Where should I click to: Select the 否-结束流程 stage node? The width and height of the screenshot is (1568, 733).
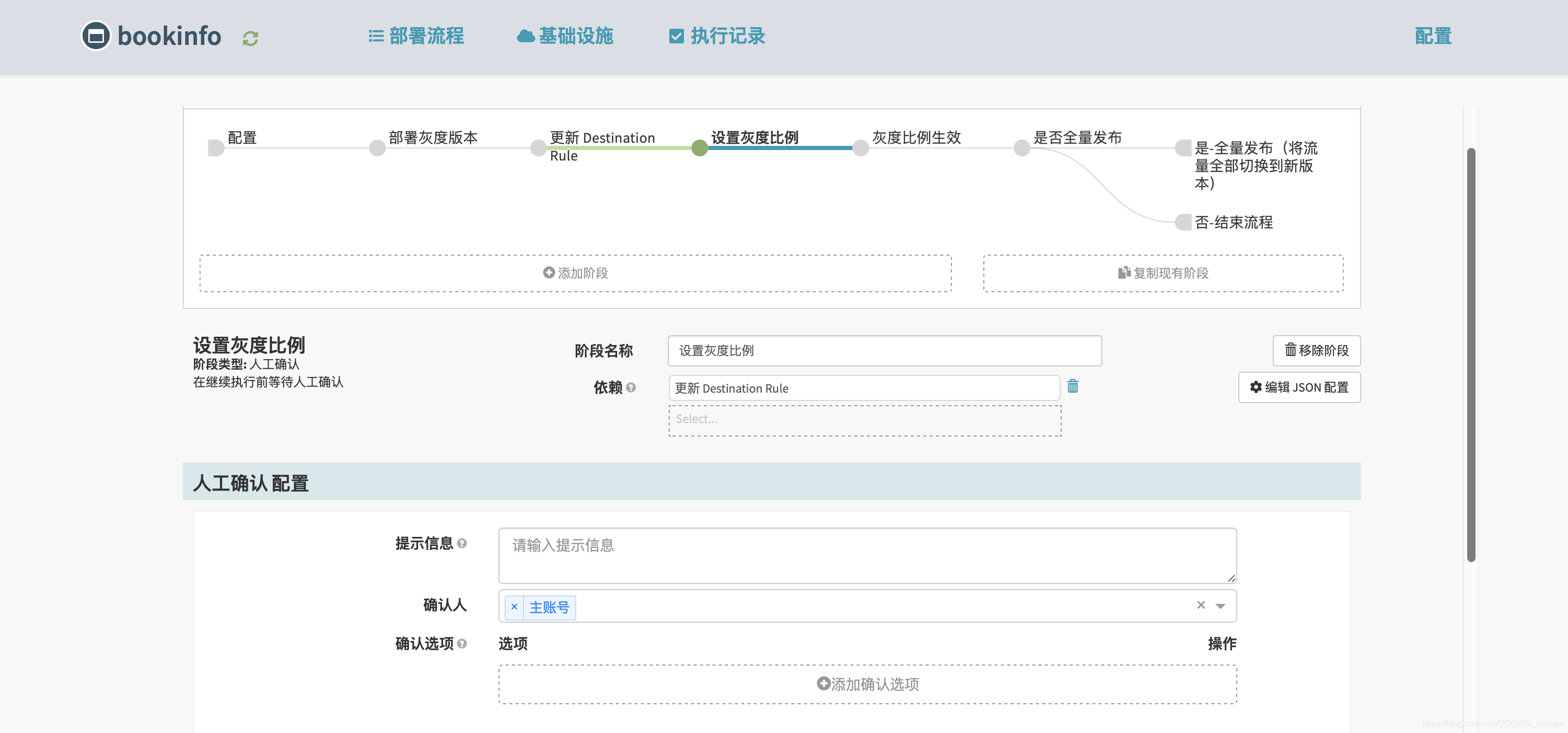1183,222
